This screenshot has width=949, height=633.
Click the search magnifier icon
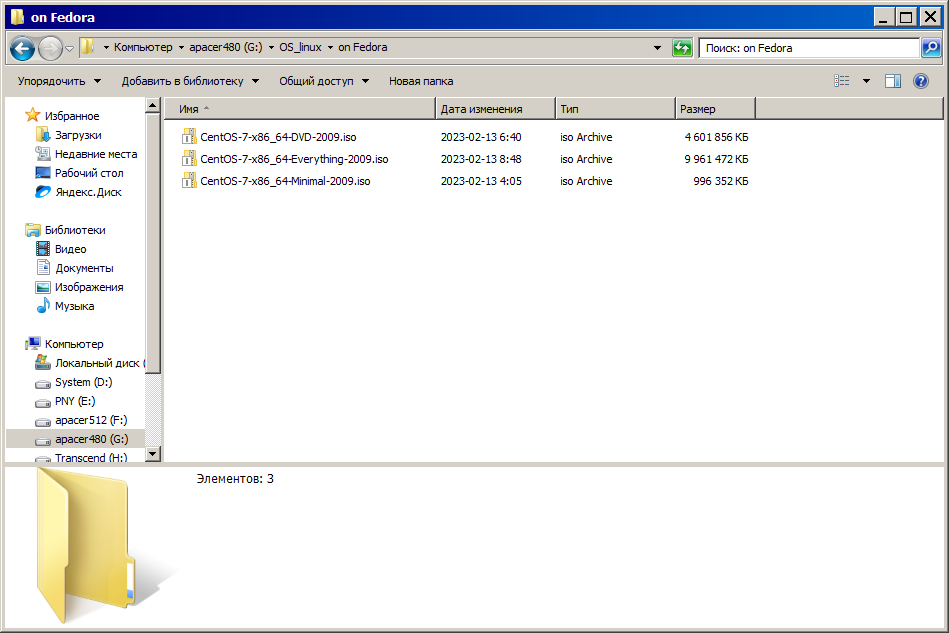click(931, 48)
